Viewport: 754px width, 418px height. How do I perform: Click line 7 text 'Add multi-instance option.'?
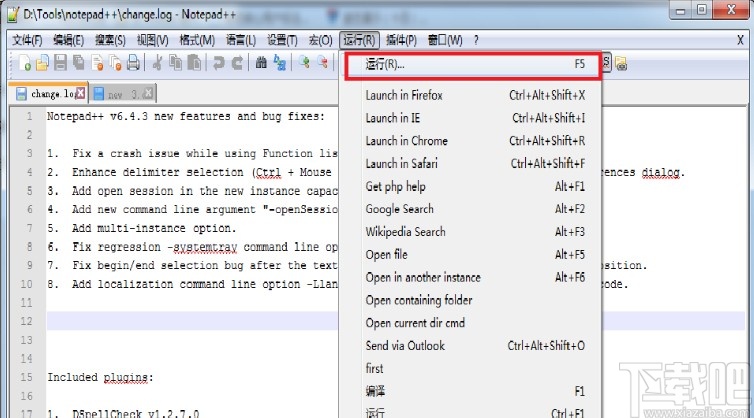click(154, 228)
